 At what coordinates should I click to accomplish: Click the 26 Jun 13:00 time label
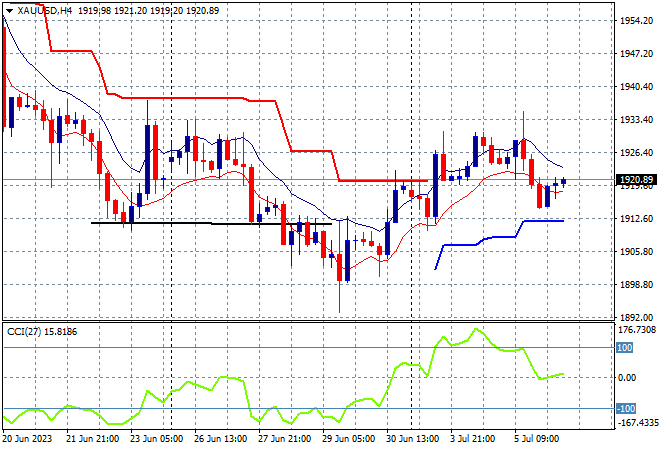(221, 439)
